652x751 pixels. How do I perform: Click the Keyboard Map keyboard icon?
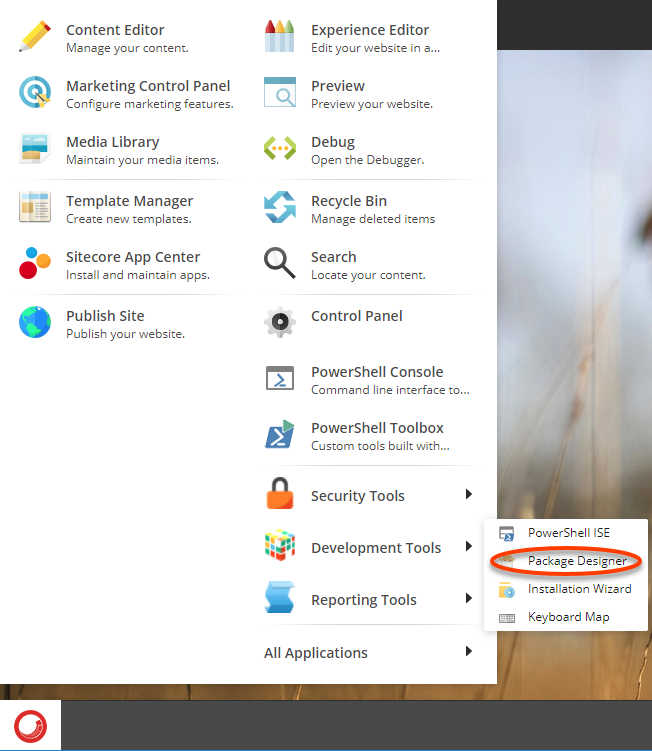(x=507, y=618)
